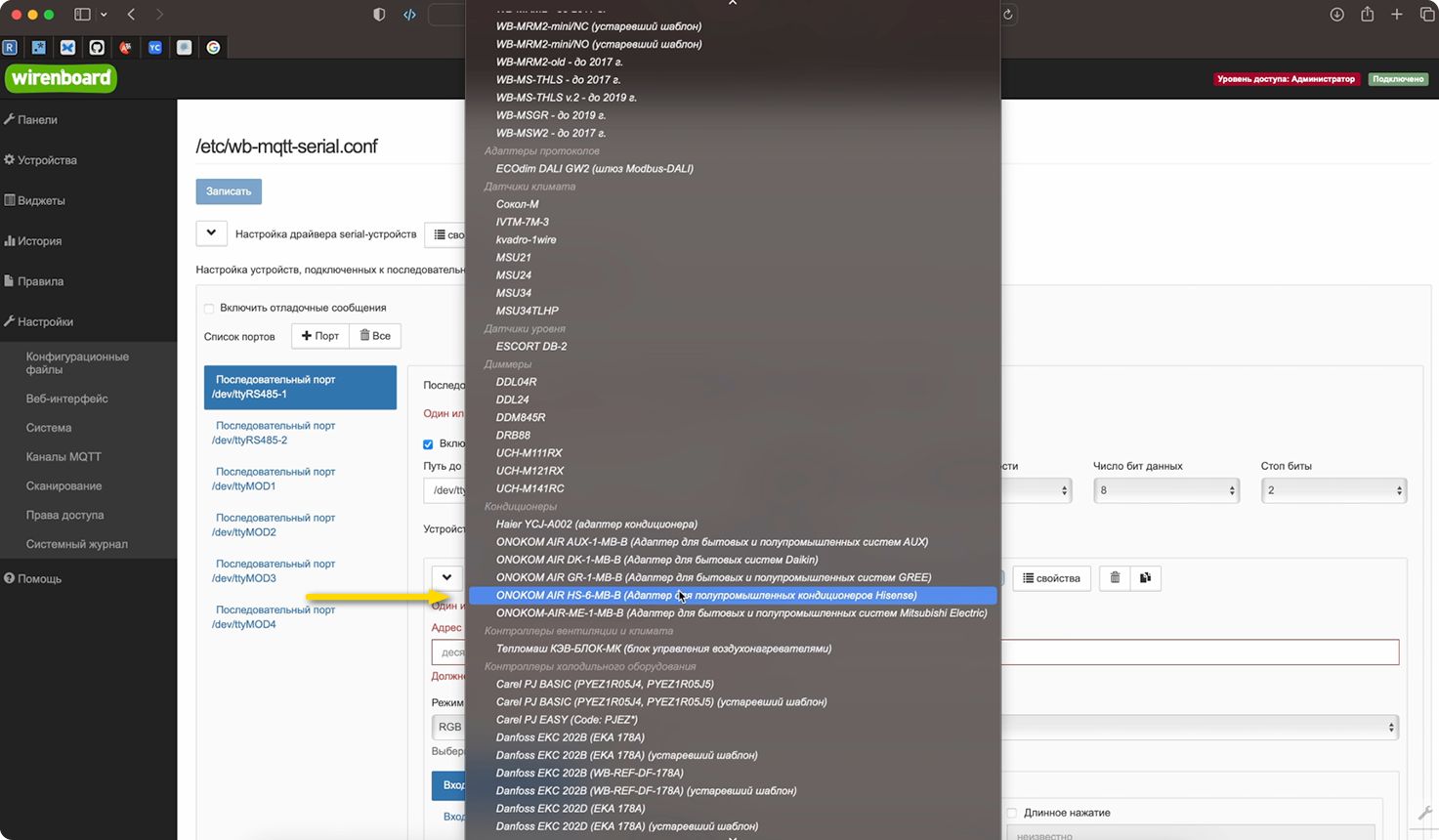Go to Веб-интерфейс settings
Screen dimensions: 1439x840
66,399
